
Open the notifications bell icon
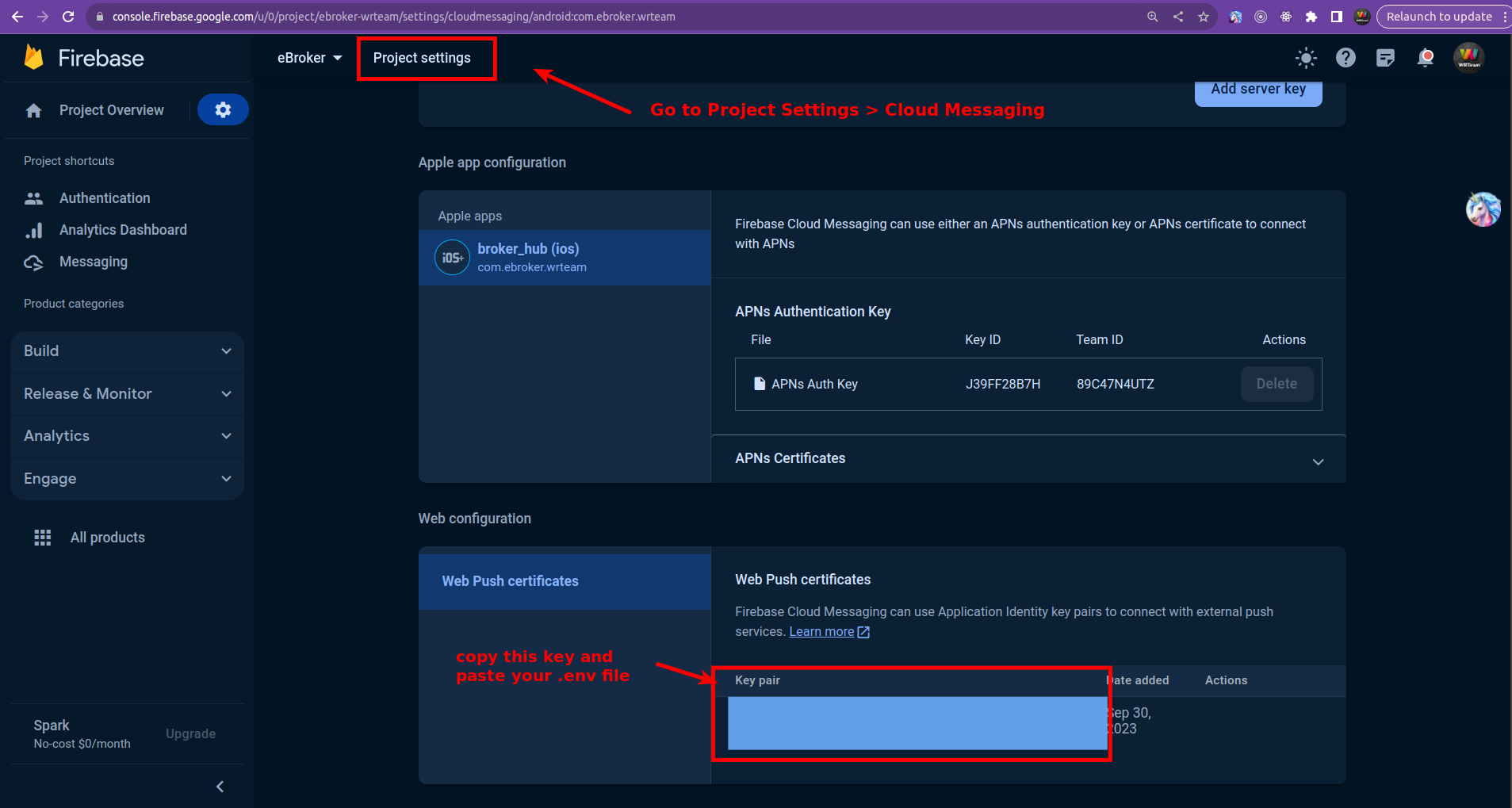click(1426, 57)
